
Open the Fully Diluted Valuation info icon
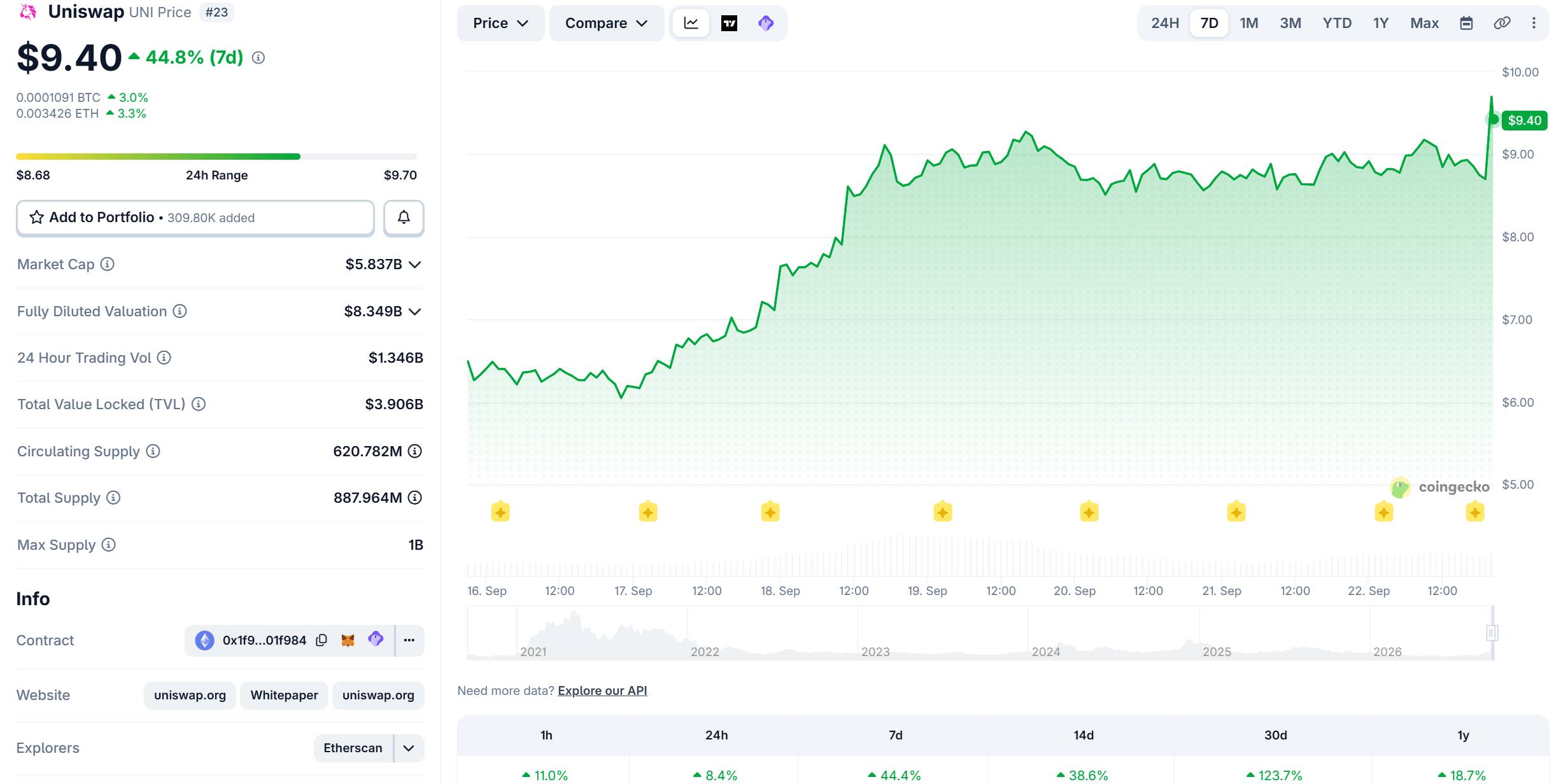180,311
